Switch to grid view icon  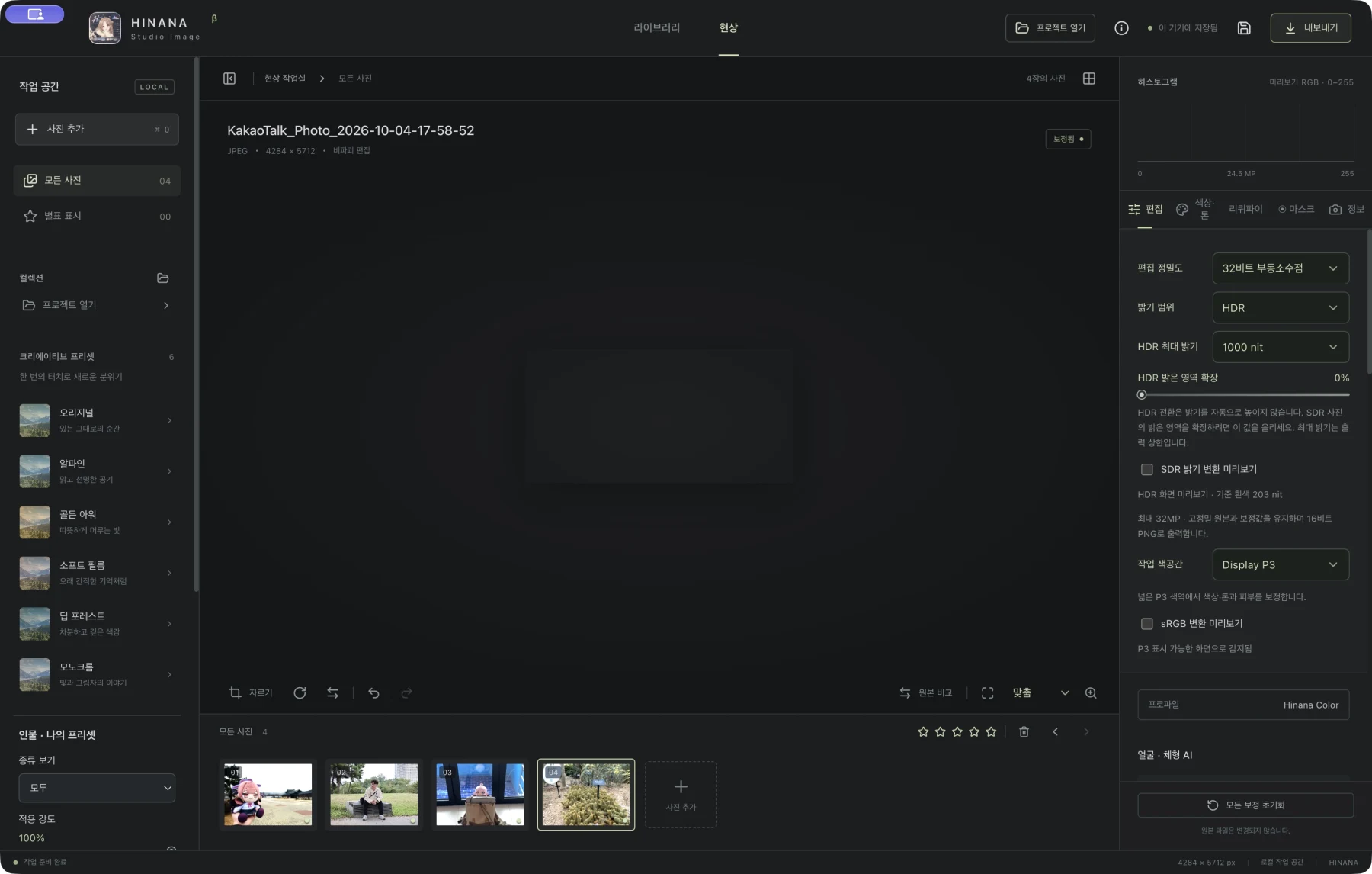point(1089,79)
